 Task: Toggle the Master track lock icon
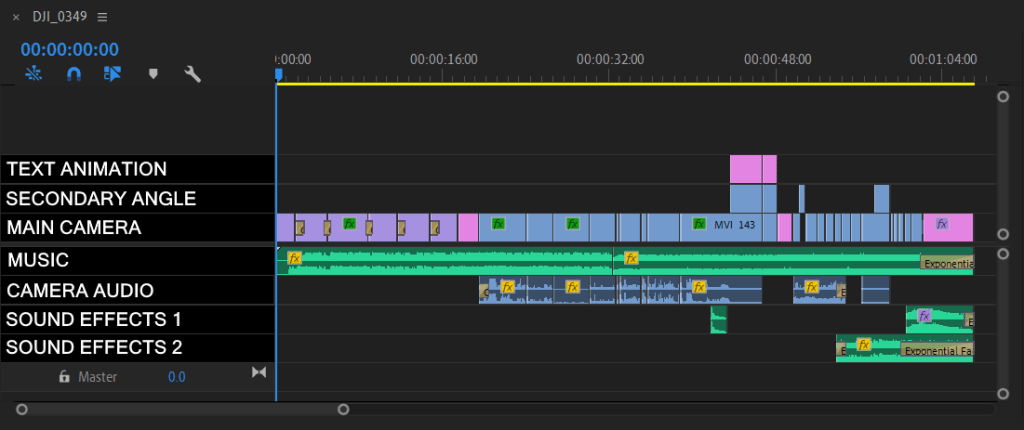click(x=64, y=377)
